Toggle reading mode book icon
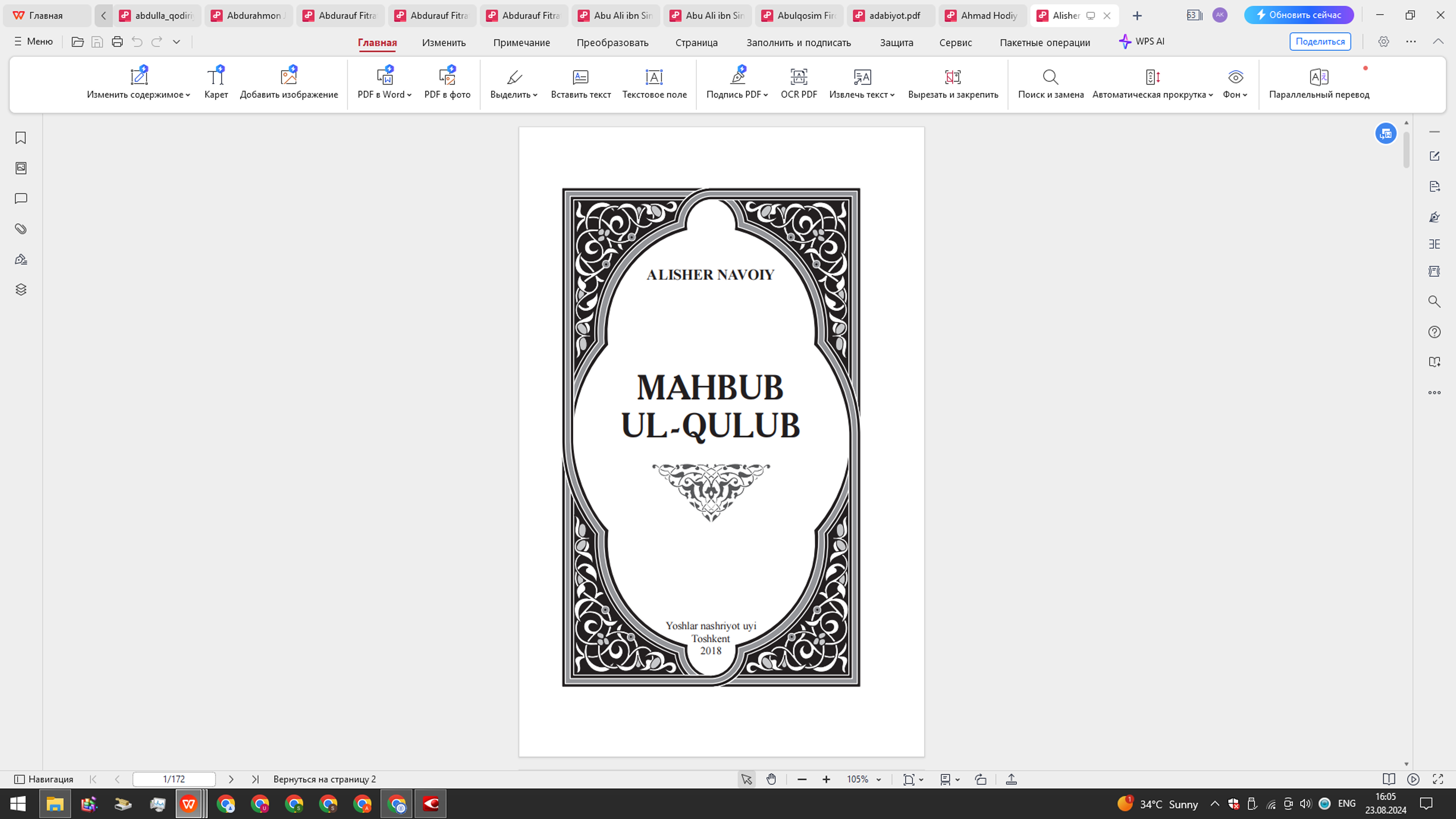The width and height of the screenshot is (1456, 819). (x=1388, y=780)
